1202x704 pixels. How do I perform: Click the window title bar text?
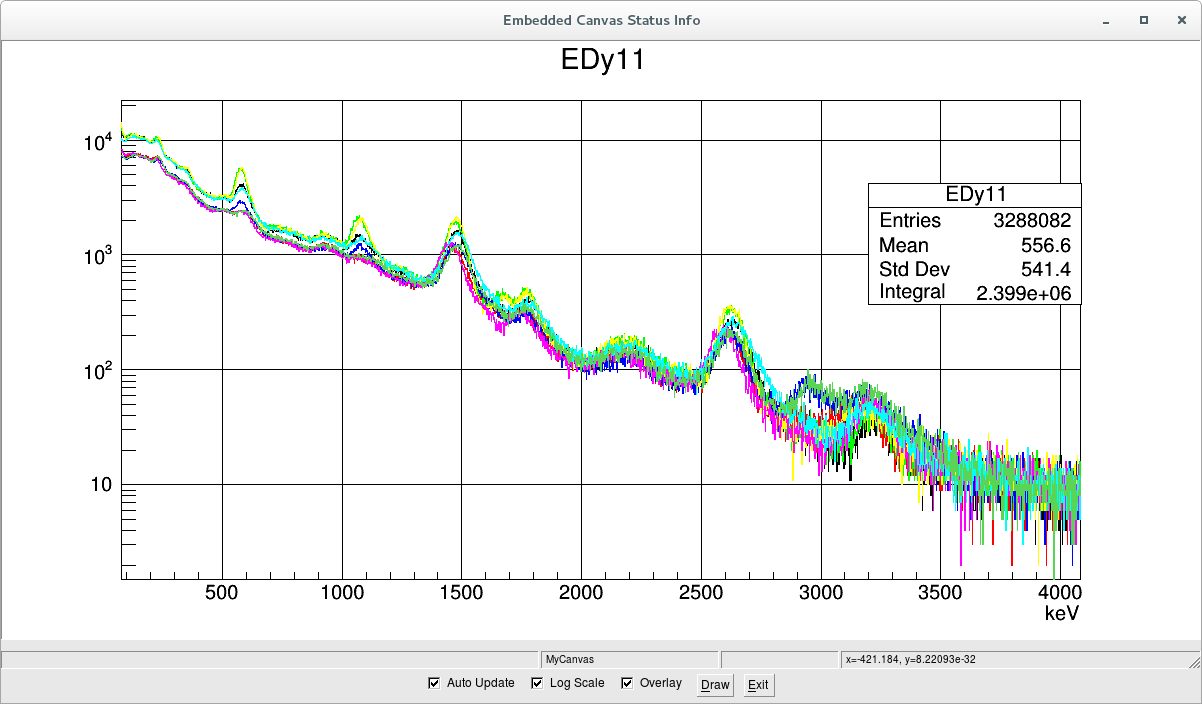click(x=601, y=20)
